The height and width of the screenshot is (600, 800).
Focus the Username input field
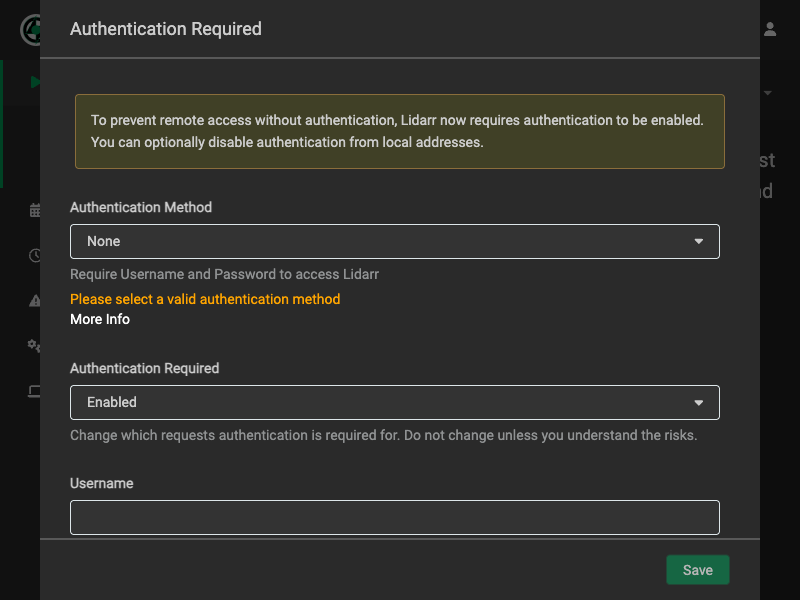pos(394,517)
